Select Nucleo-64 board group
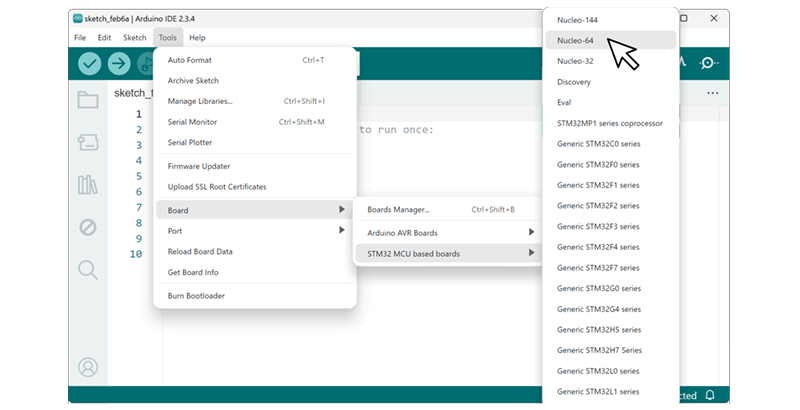Image resolution: width=800 pixels, height=410 pixels. point(611,40)
